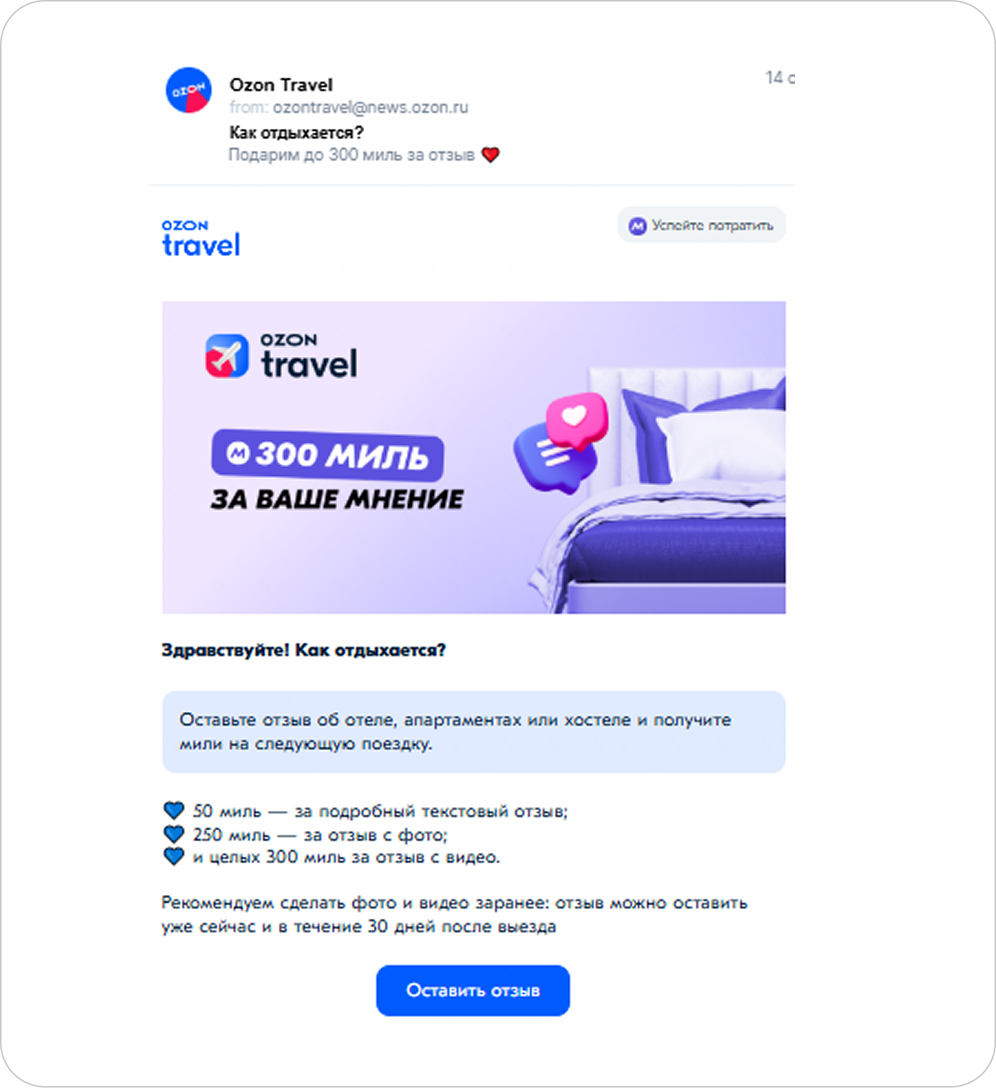Image resolution: width=996 pixels, height=1088 pixels.
Task: Click the email time stamp 14 с
Action: point(780,78)
